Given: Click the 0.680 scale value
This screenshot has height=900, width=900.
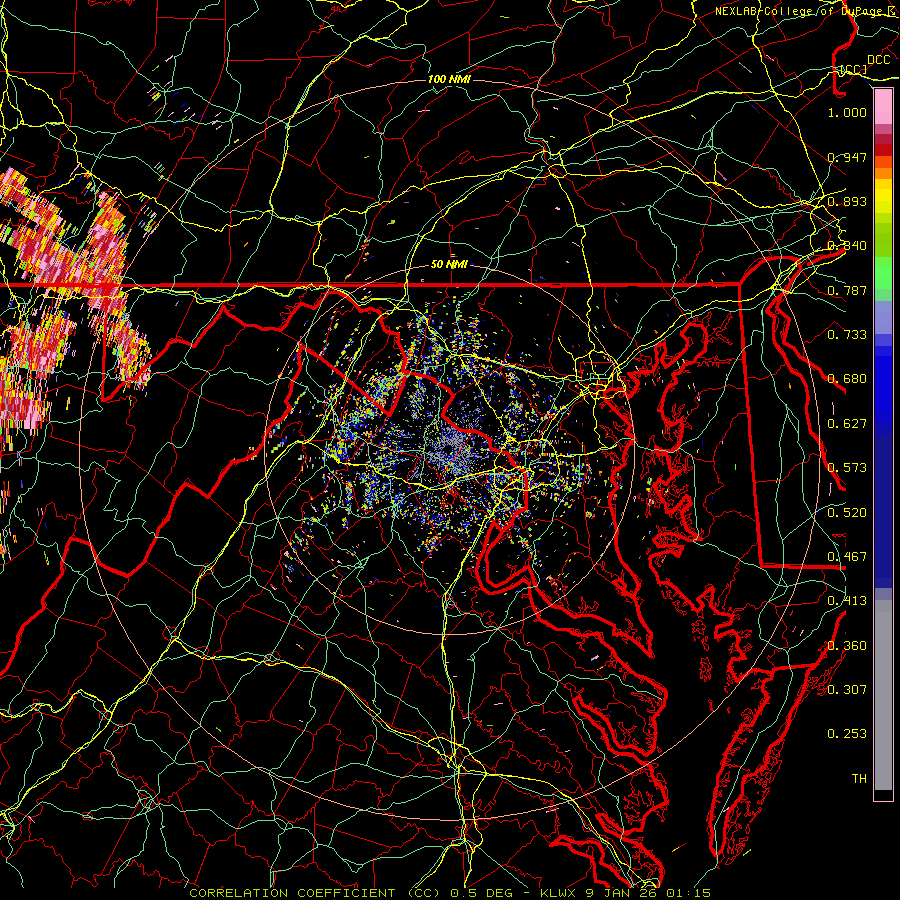Looking at the screenshot, I should pyautogui.click(x=847, y=379).
